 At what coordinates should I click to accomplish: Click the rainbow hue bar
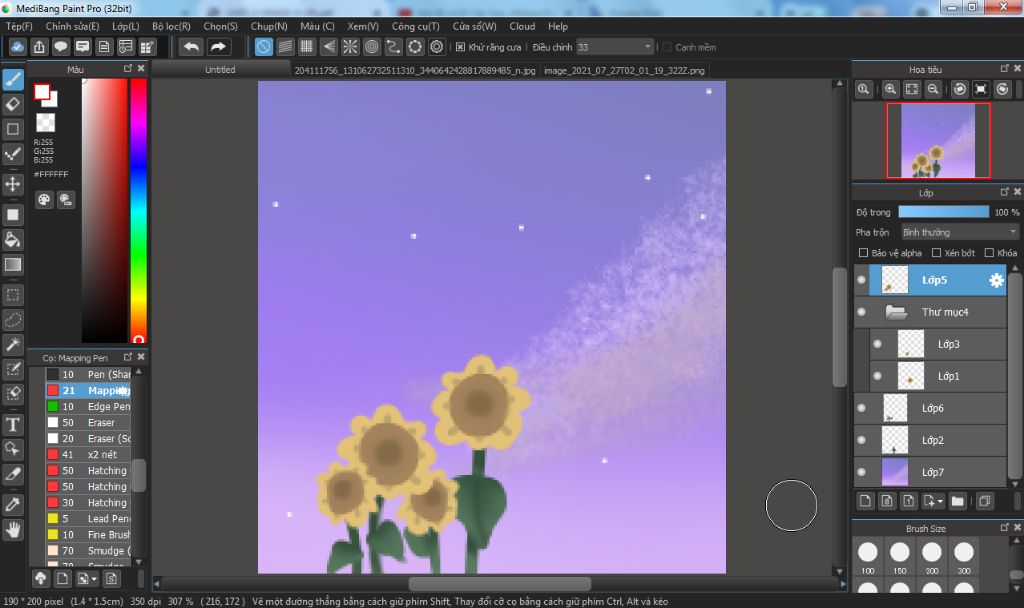tap(138, 210)
